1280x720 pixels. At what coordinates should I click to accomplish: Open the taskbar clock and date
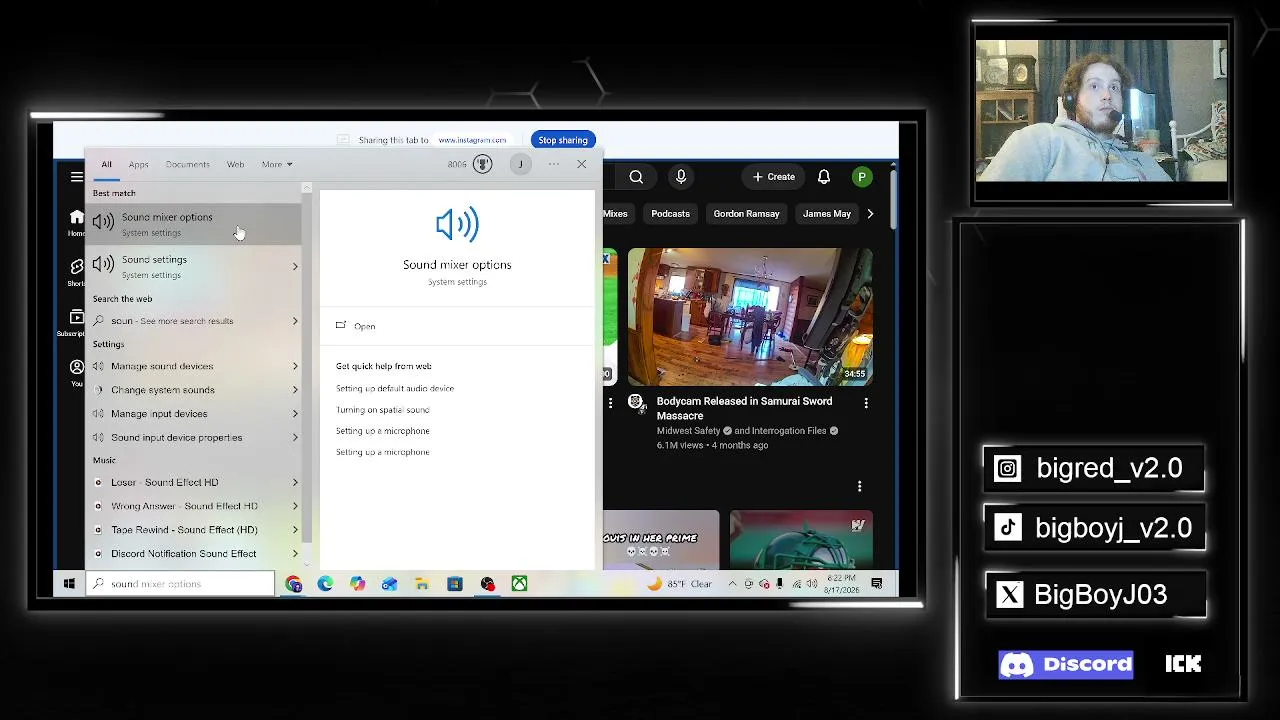pyautogui.click(x=842, y=584)
